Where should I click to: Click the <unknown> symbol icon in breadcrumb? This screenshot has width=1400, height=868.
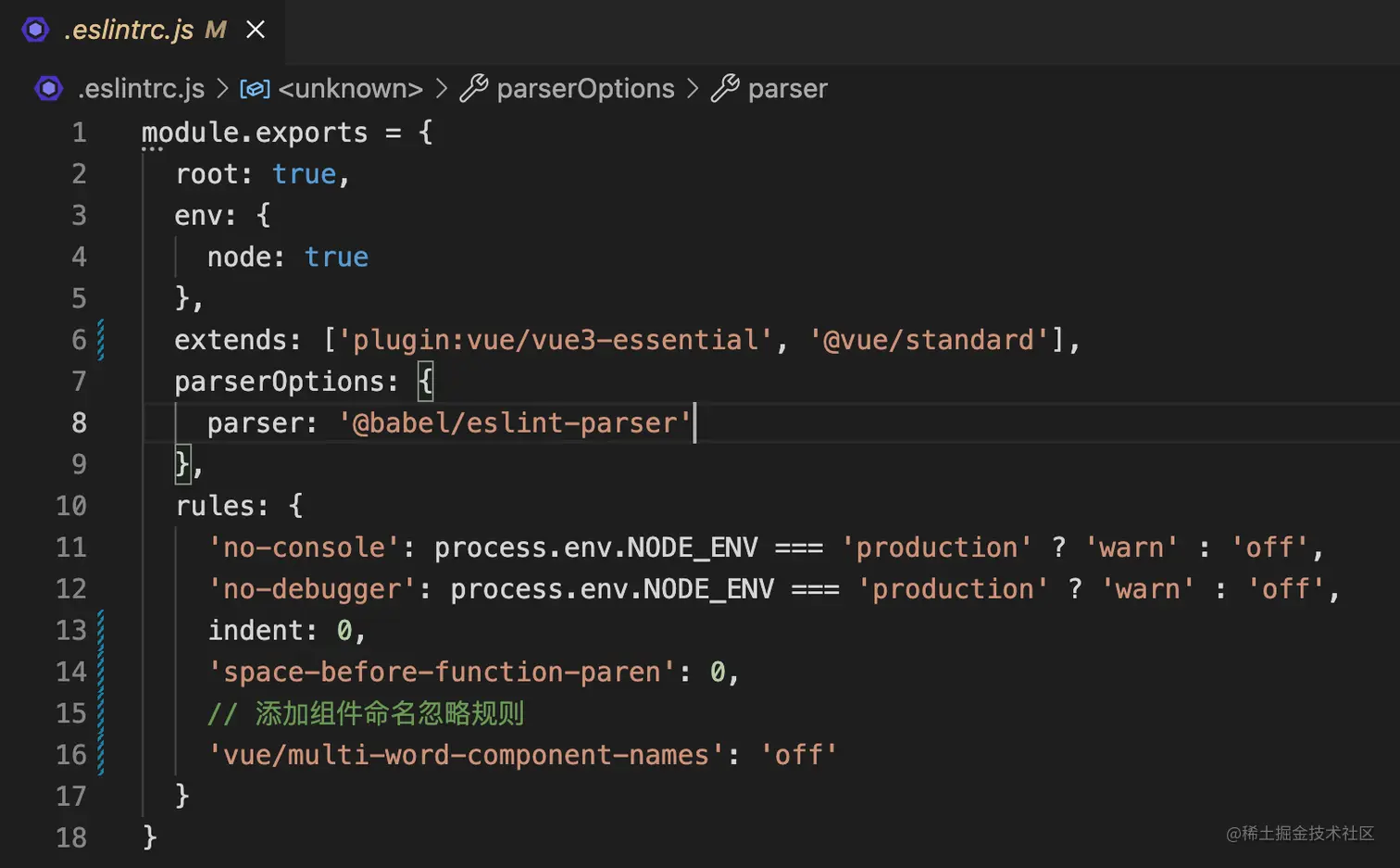click(x=255, y=89)
